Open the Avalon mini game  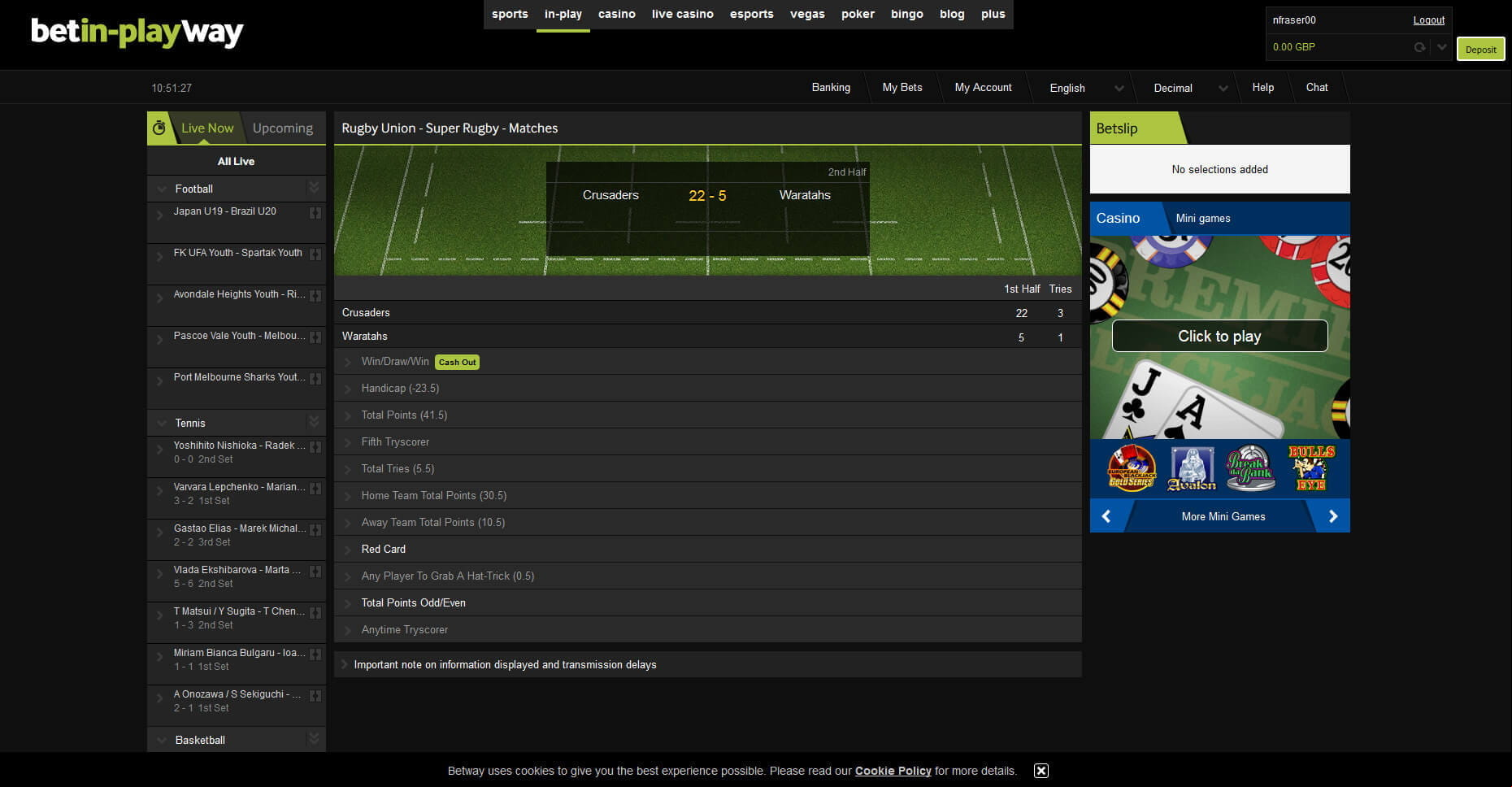click(x=1192, y=468)
